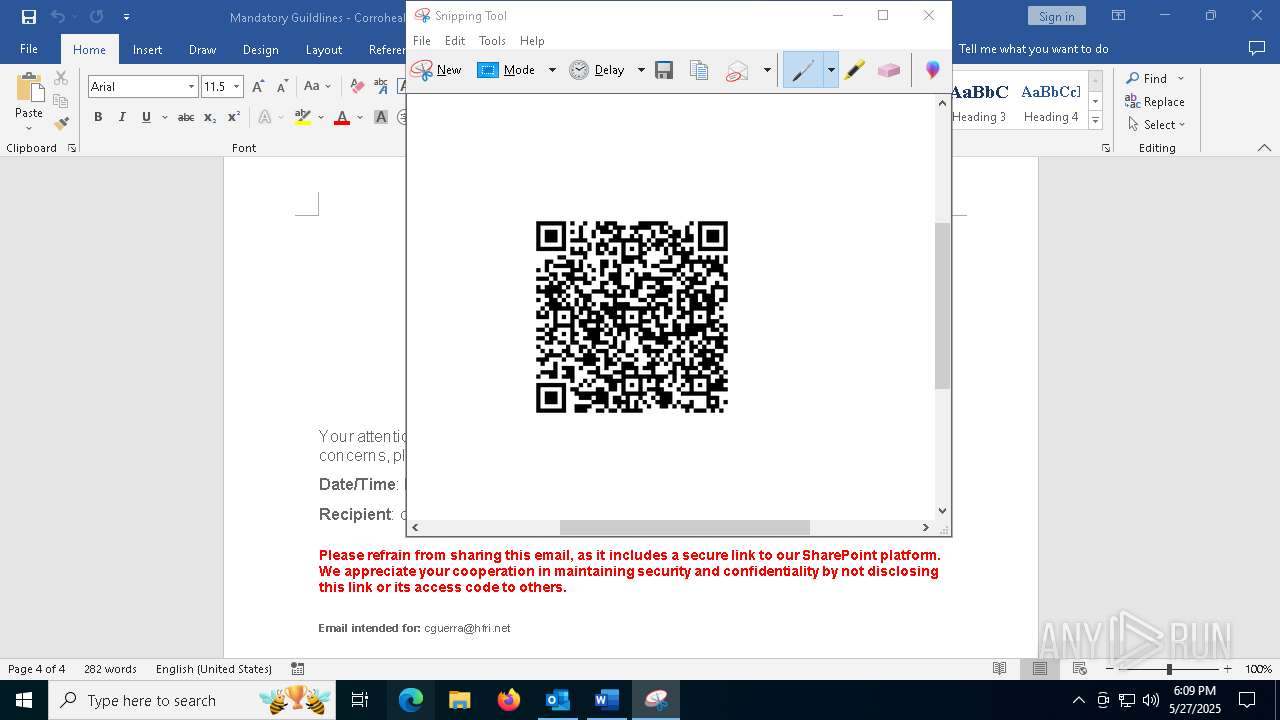This screenshot has width=1280, height=720.
Task: Send snip via email envelope icon
Action: click(737, 70)
